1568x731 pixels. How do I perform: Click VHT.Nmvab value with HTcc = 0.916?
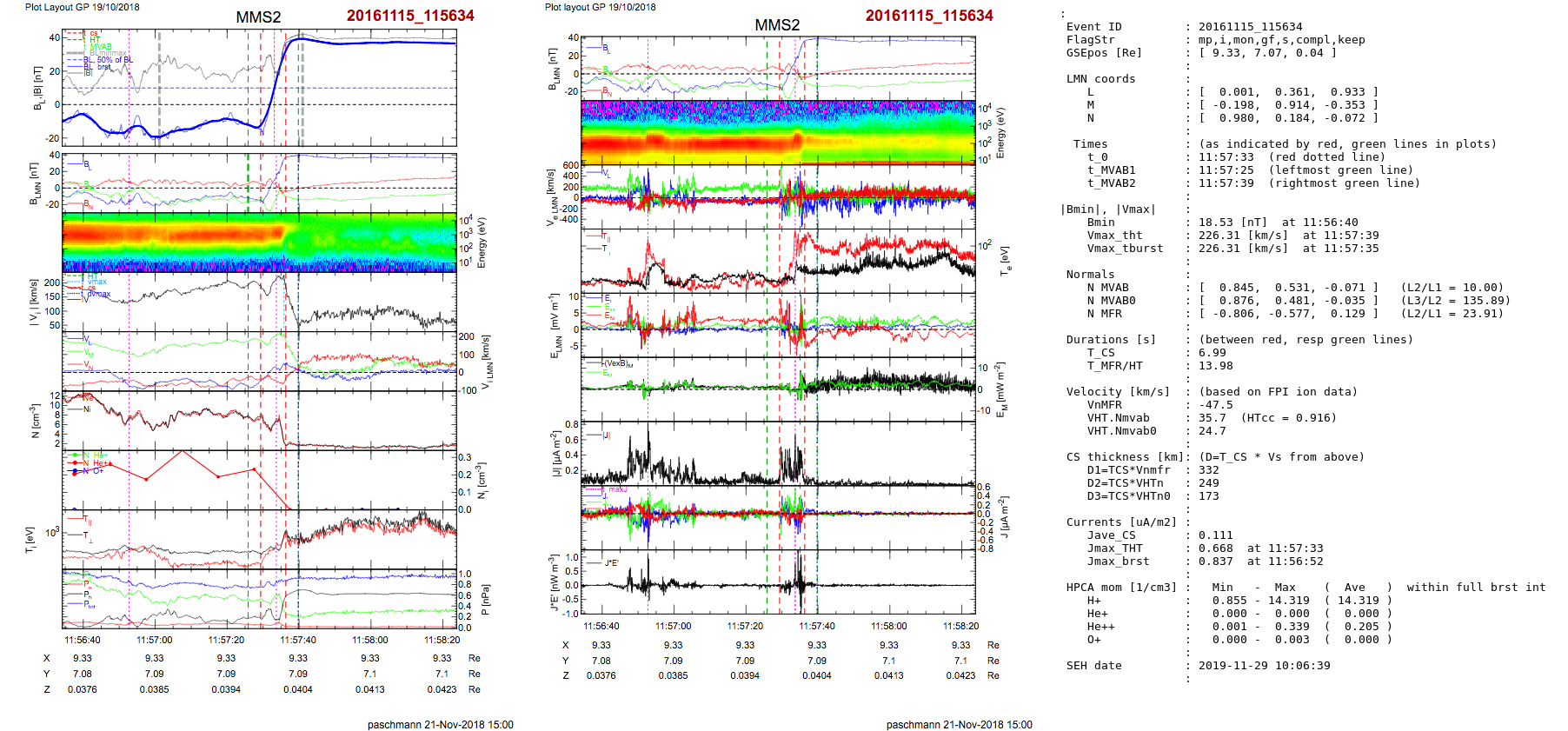[x=1267, y=418]
